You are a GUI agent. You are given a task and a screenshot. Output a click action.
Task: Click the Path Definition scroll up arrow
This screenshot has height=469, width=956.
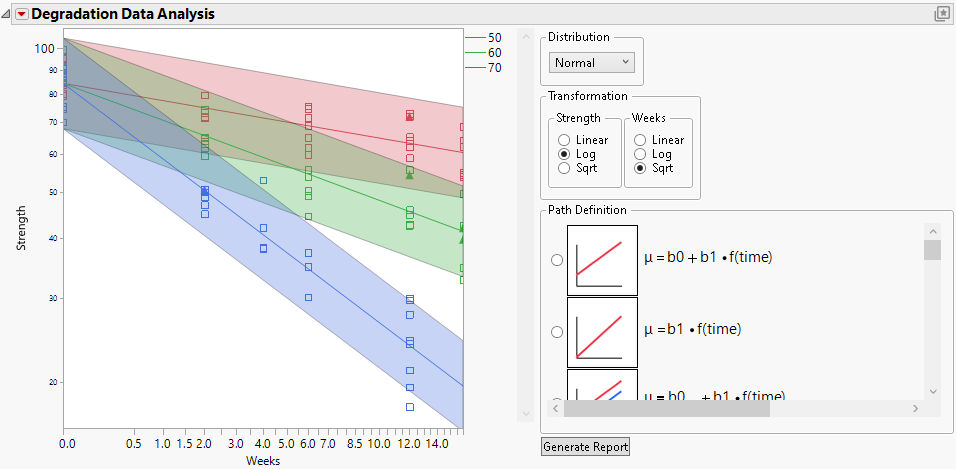[932, 230]
